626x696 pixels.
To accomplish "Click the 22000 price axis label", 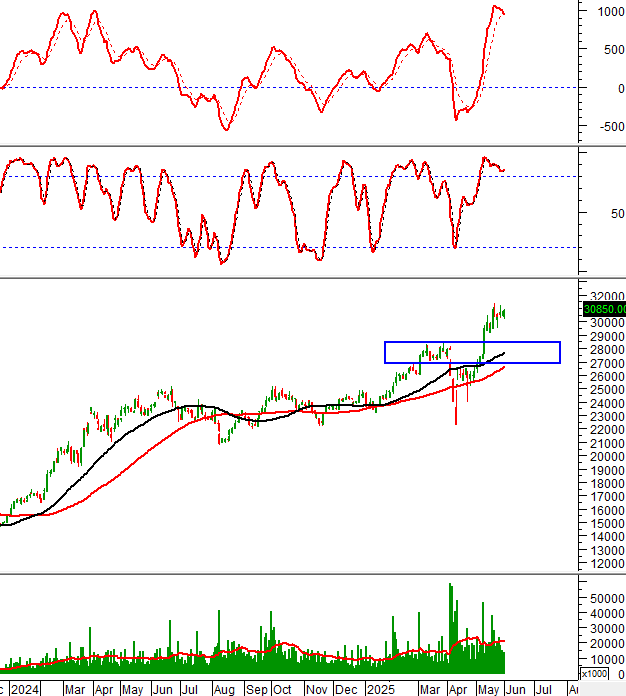I will [607, 429].
